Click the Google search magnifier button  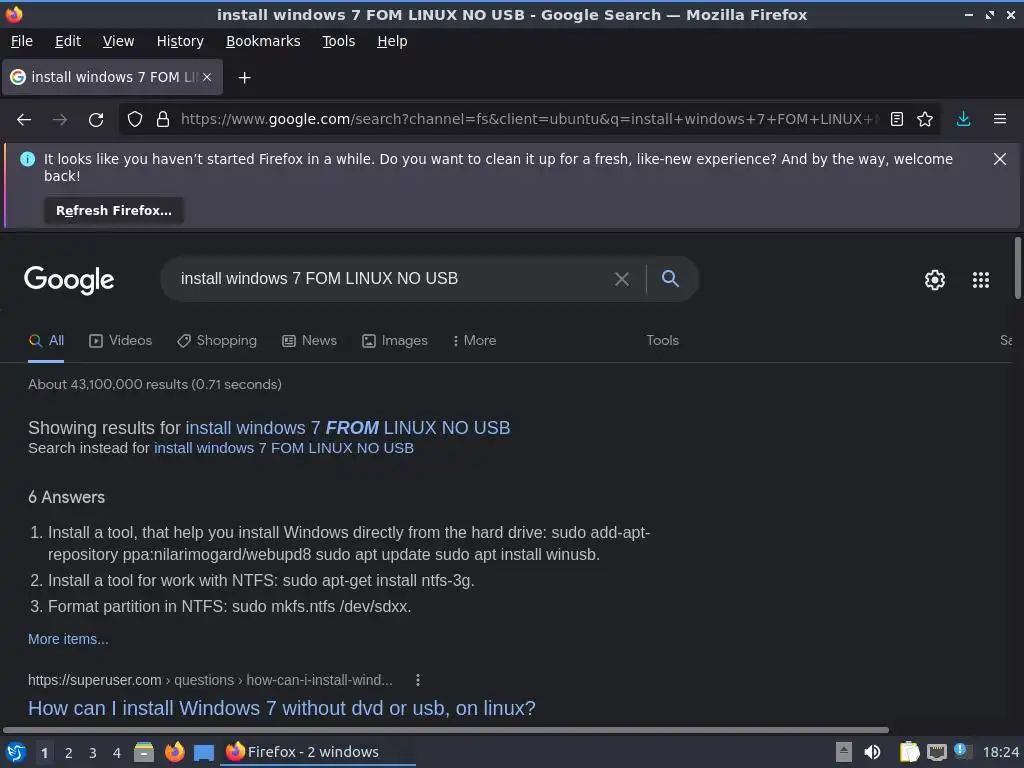670,279
